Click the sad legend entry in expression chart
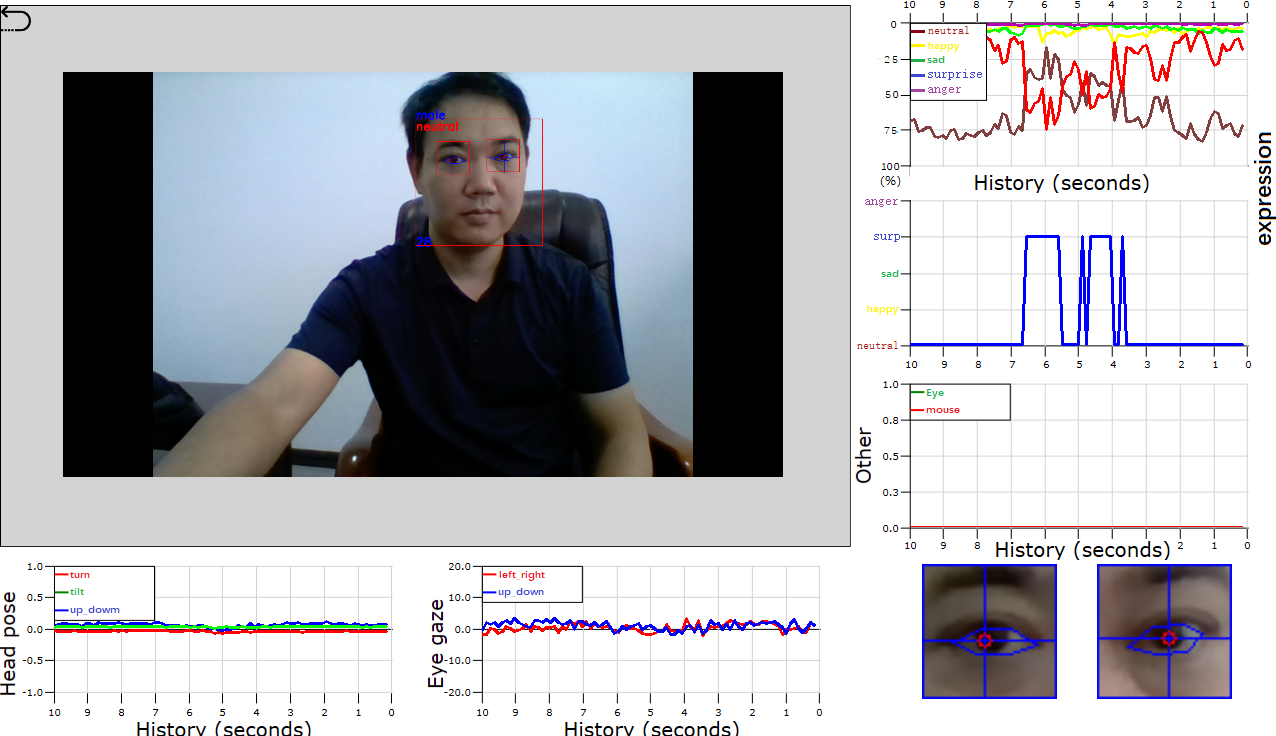Viewport: 1276px width, 736px height. click(x=935, y=61)
